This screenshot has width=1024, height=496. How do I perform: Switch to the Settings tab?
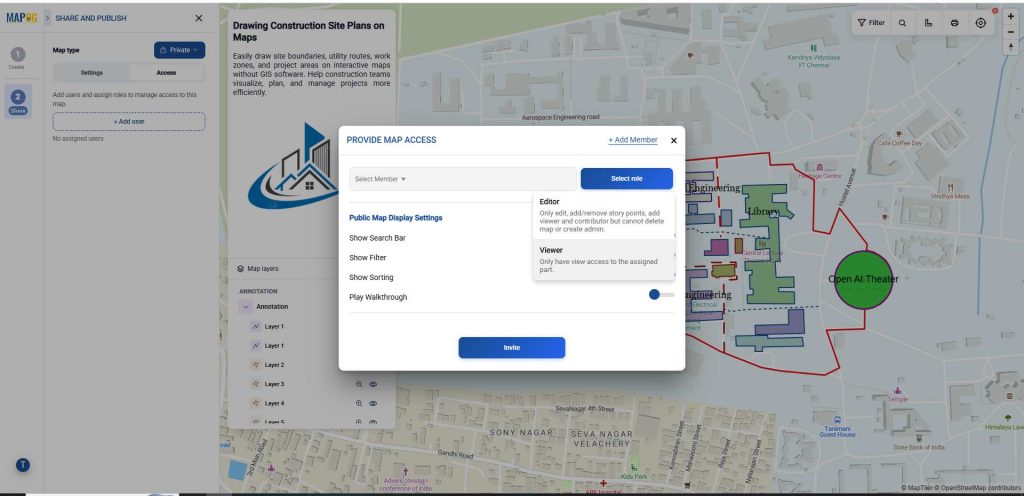[x=91, y=72]
